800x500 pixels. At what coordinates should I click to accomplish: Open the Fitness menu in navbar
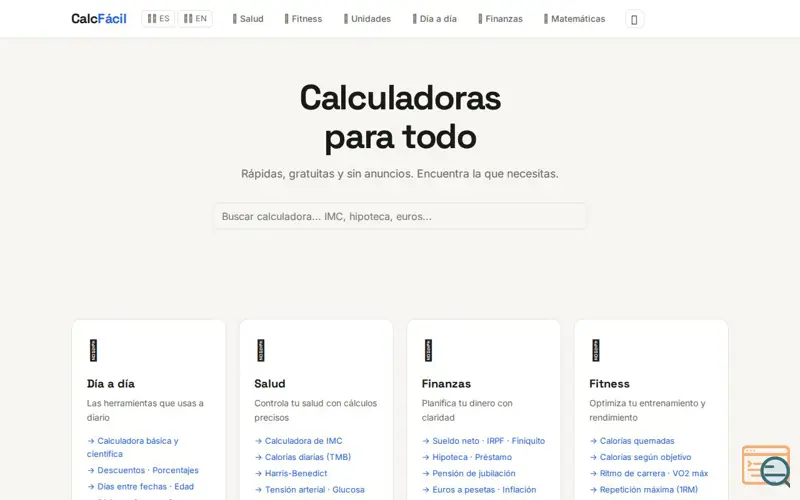point(303,19)
